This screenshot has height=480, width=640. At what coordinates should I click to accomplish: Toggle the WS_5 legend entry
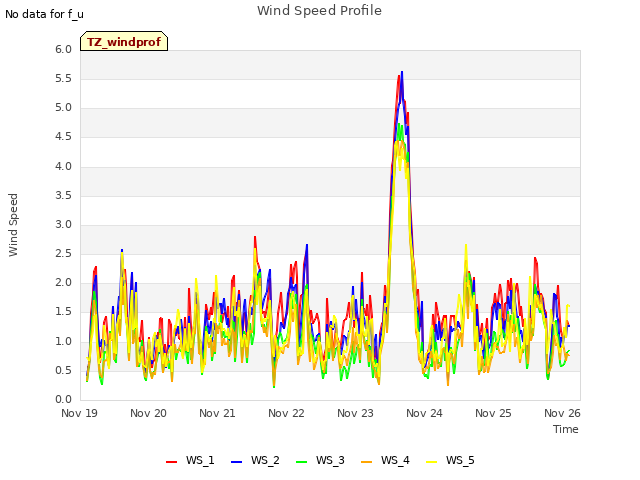pos(450,460)
